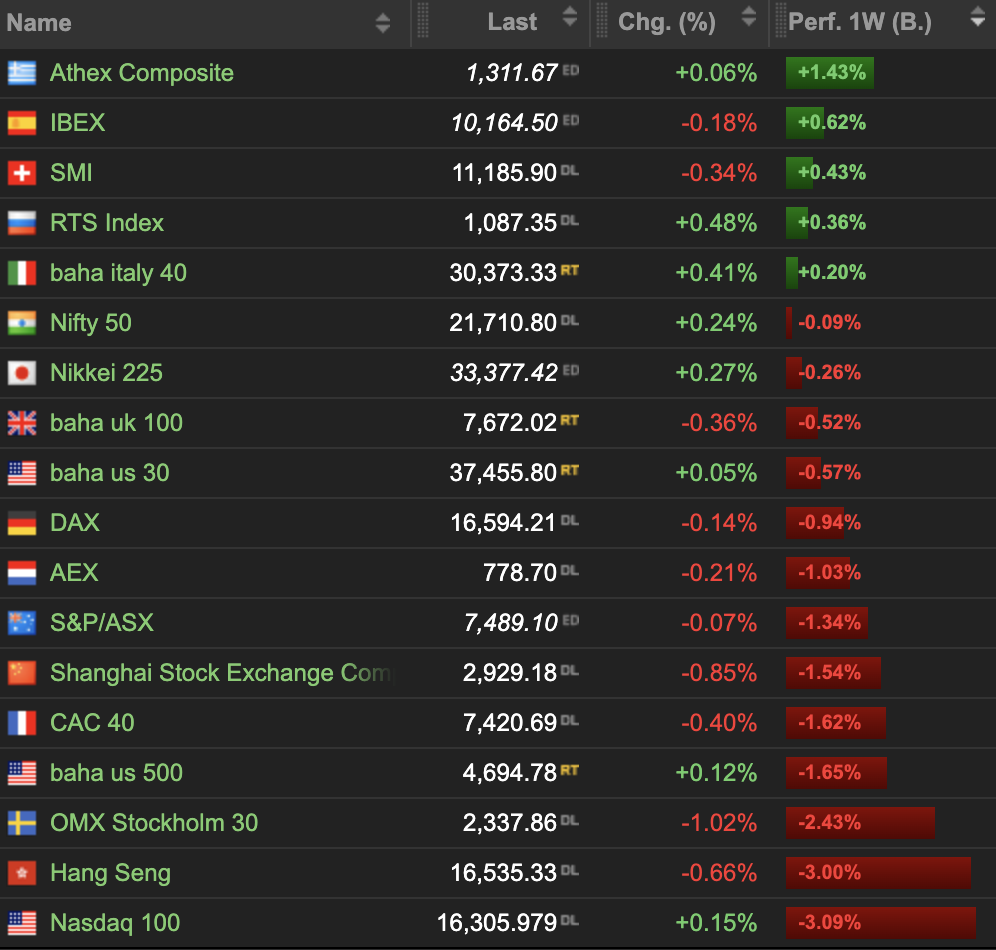Open the Nasdaq 100 index link

click(x=115, y=923)
